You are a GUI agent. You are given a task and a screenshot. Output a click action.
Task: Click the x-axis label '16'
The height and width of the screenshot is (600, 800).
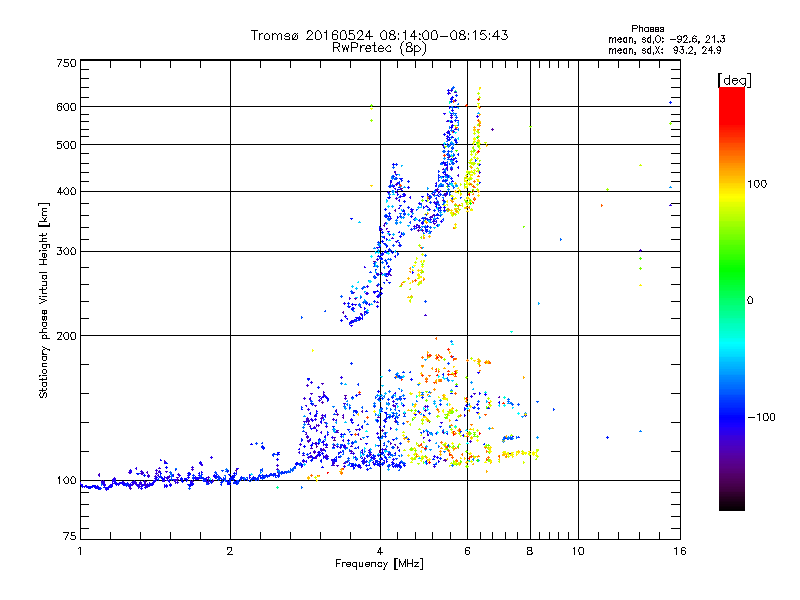pyautogui.click(x=680, y=551)
